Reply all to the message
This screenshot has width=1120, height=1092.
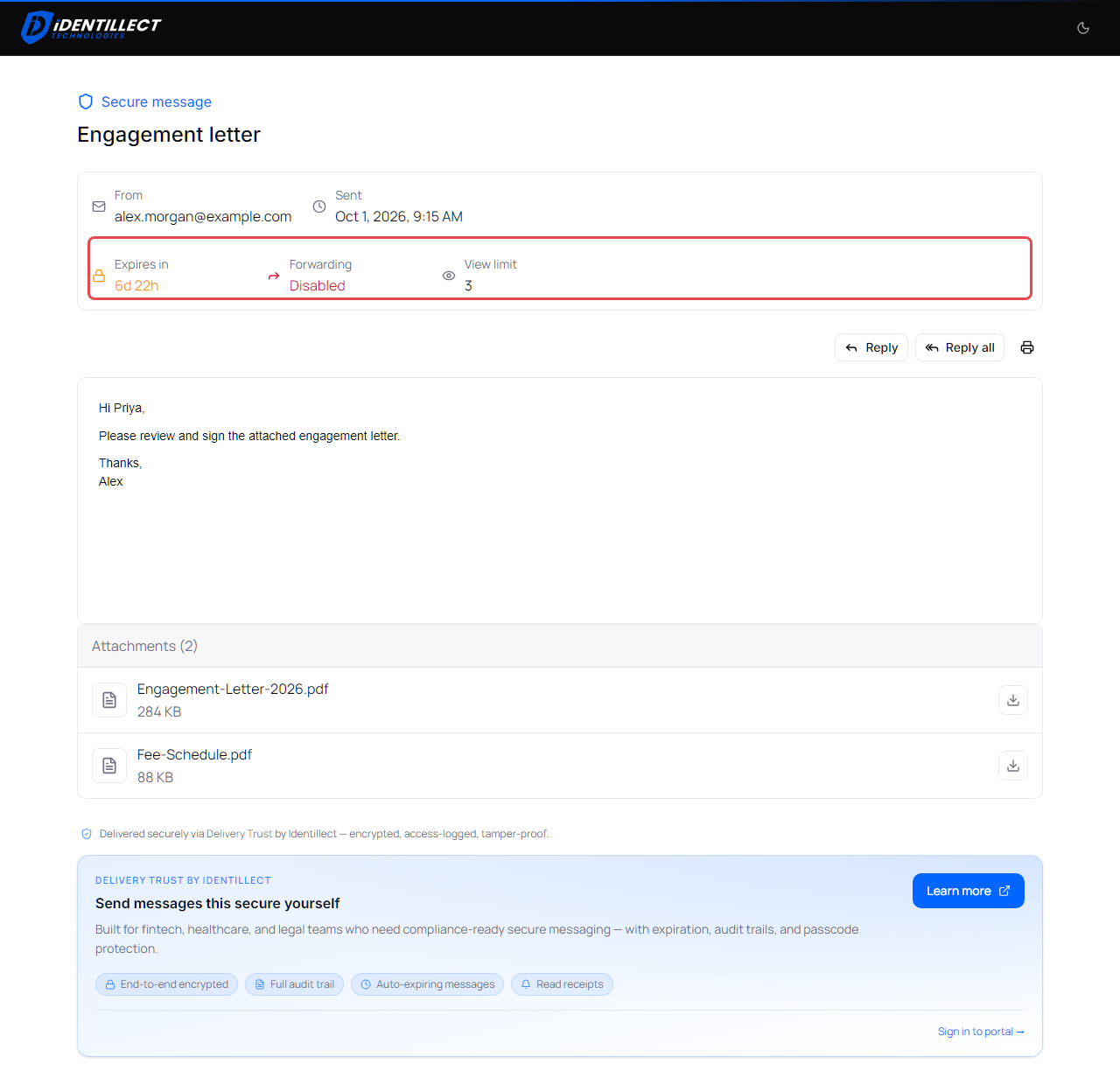tap(960, 347)
